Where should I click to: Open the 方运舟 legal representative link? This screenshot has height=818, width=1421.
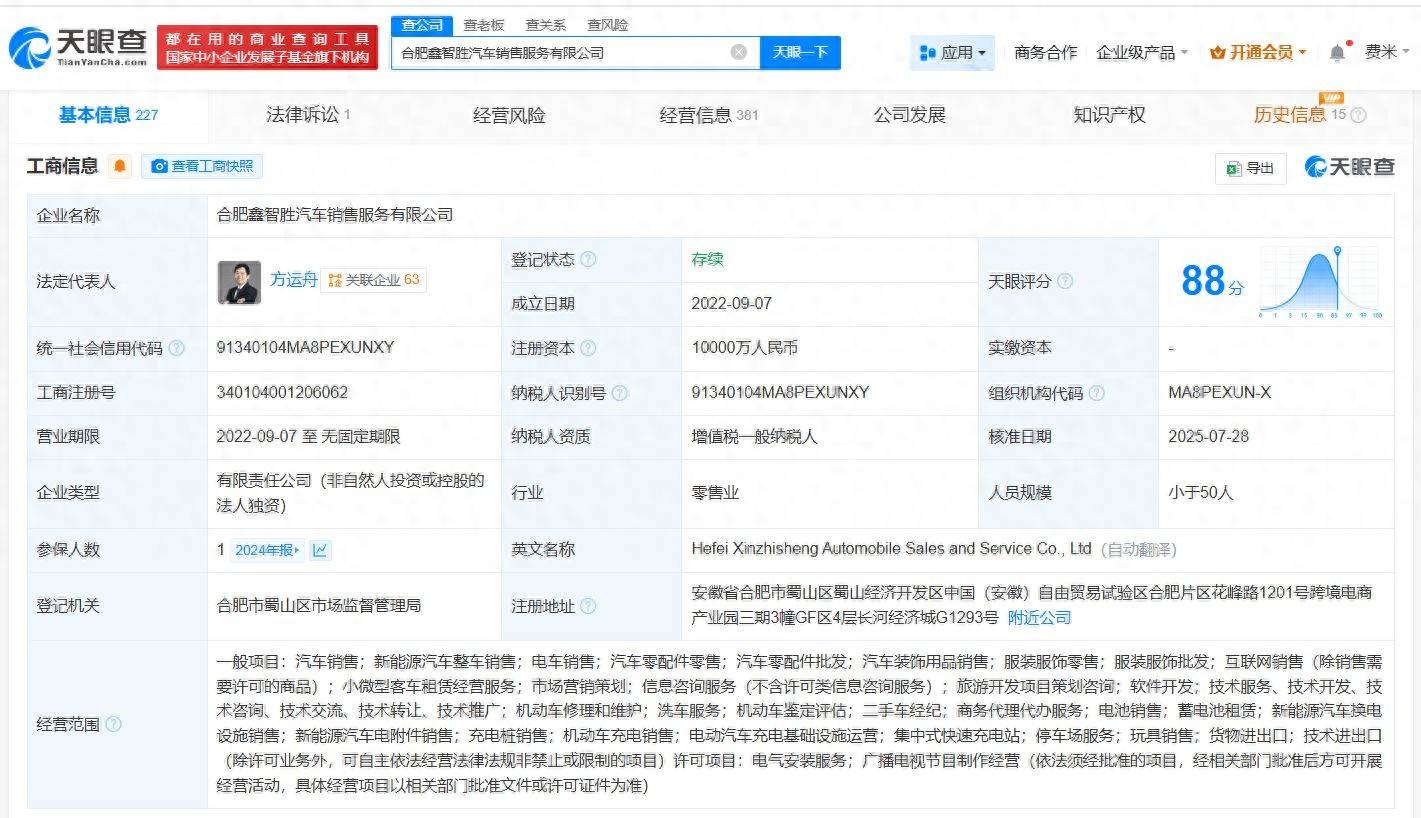click(x=293, y=279)
